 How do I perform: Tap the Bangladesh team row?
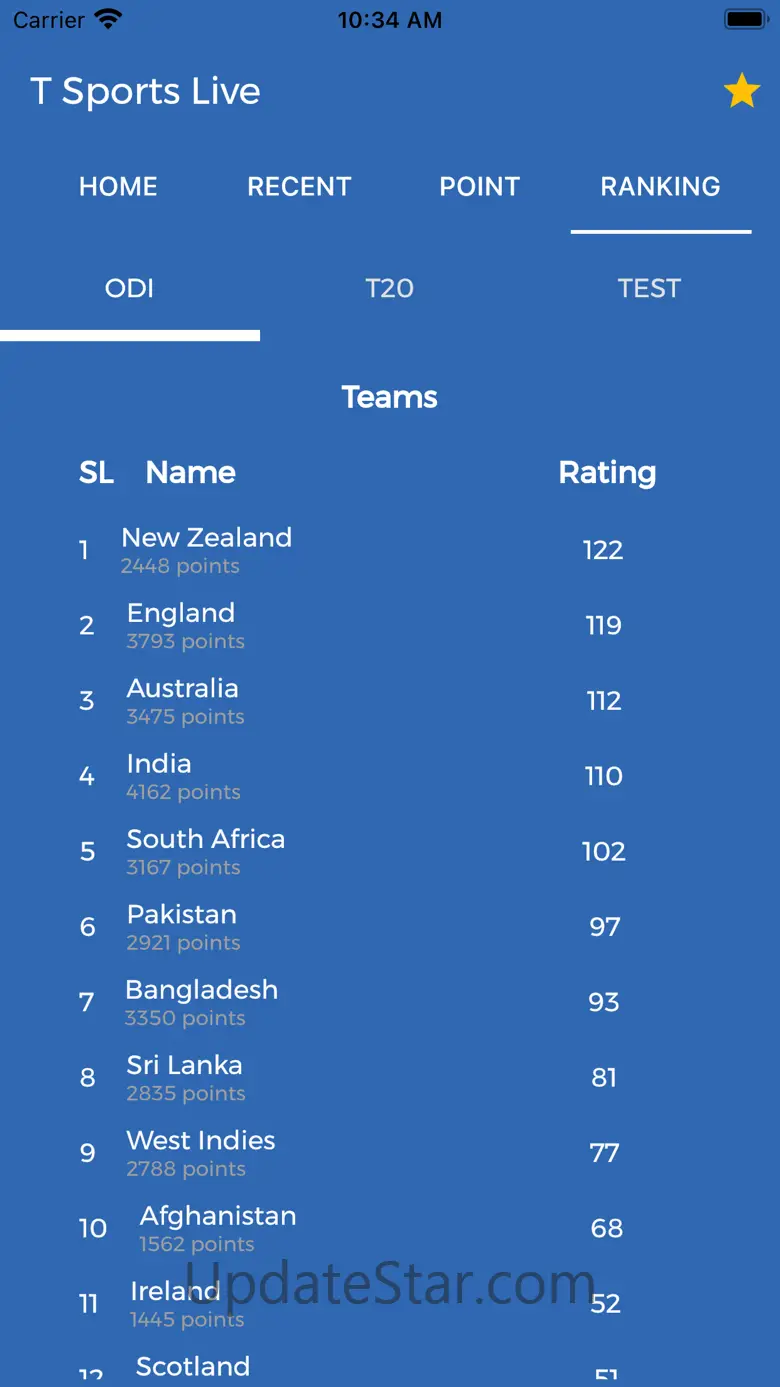(390, 1002)
